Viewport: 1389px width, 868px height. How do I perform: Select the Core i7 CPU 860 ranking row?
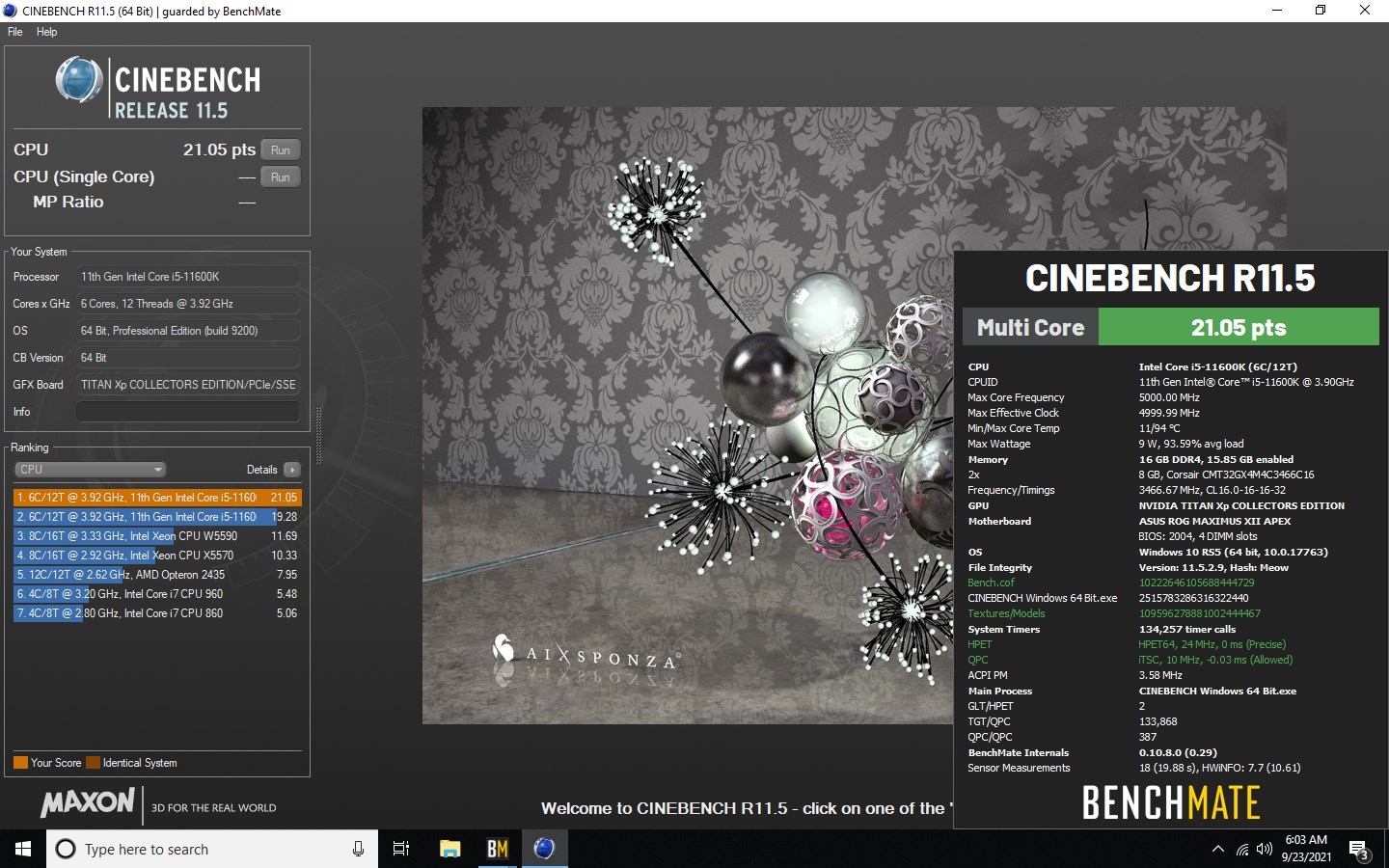point(157,613)
